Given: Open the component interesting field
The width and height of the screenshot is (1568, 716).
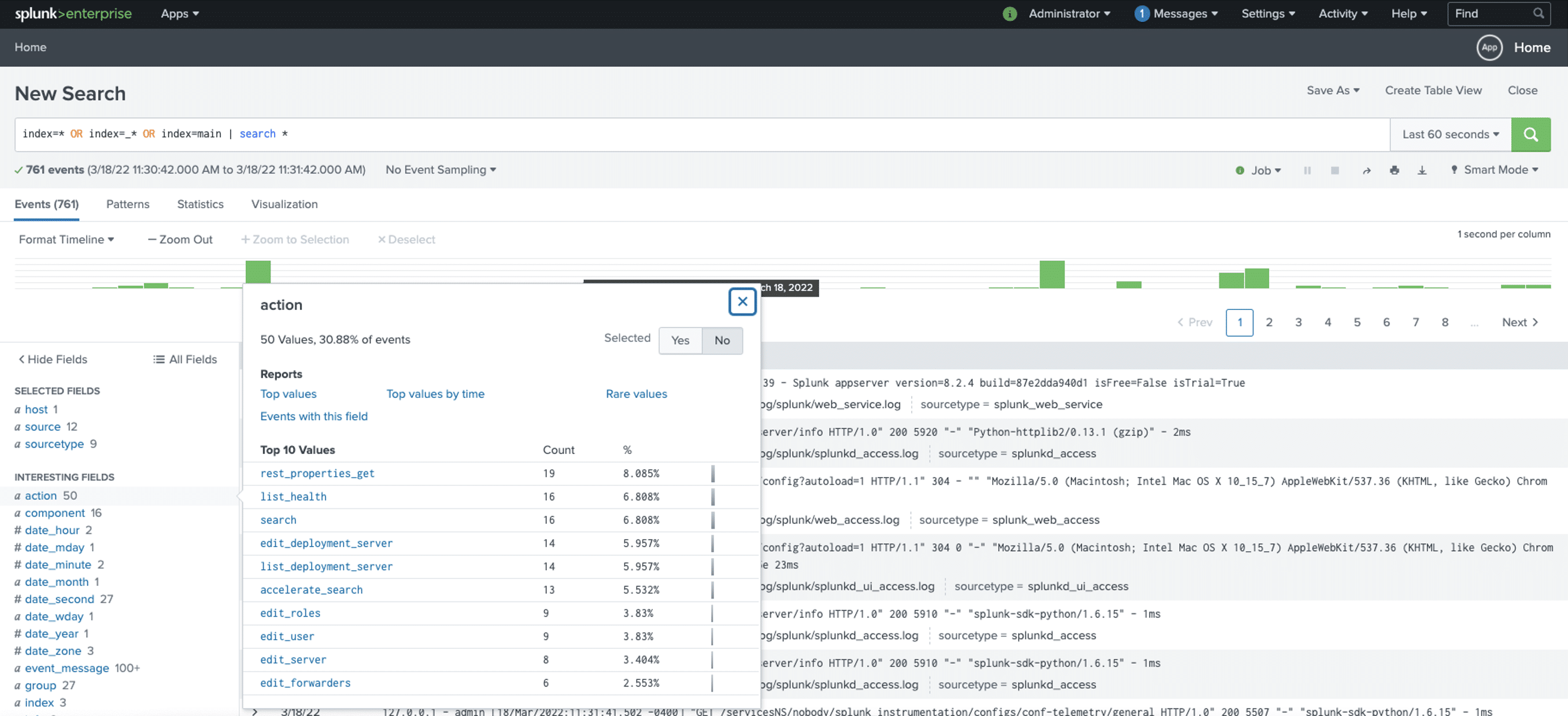Looking at the screenshot, I should [x=55, y=513].
